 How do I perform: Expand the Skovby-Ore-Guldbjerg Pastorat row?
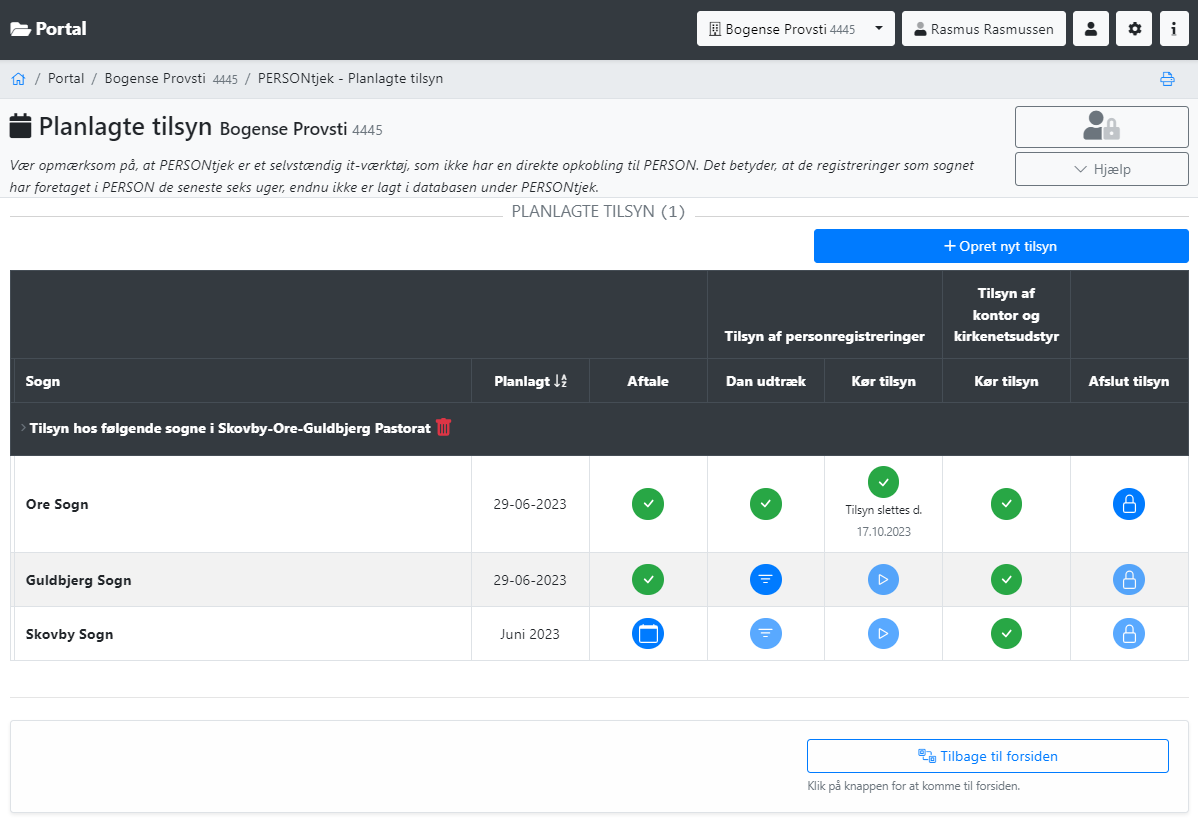(x=23, y=428)
